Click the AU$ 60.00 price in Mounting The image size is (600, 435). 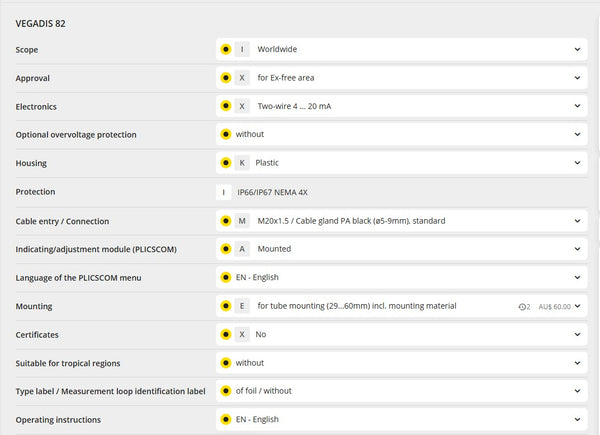click(x=554, y=306)
